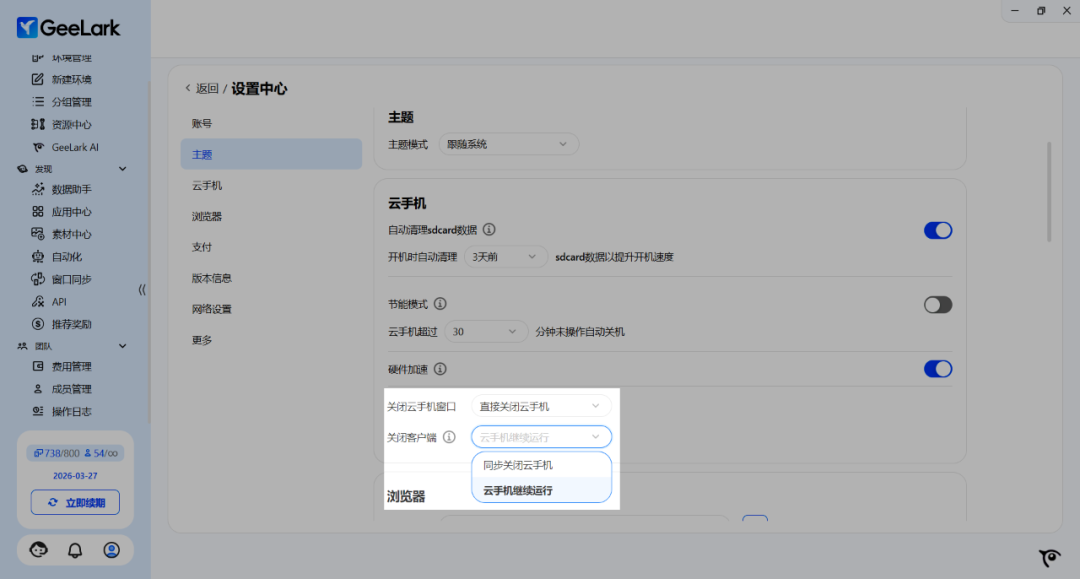Click the 关闭客户端 dropdown field

point(541,437)
